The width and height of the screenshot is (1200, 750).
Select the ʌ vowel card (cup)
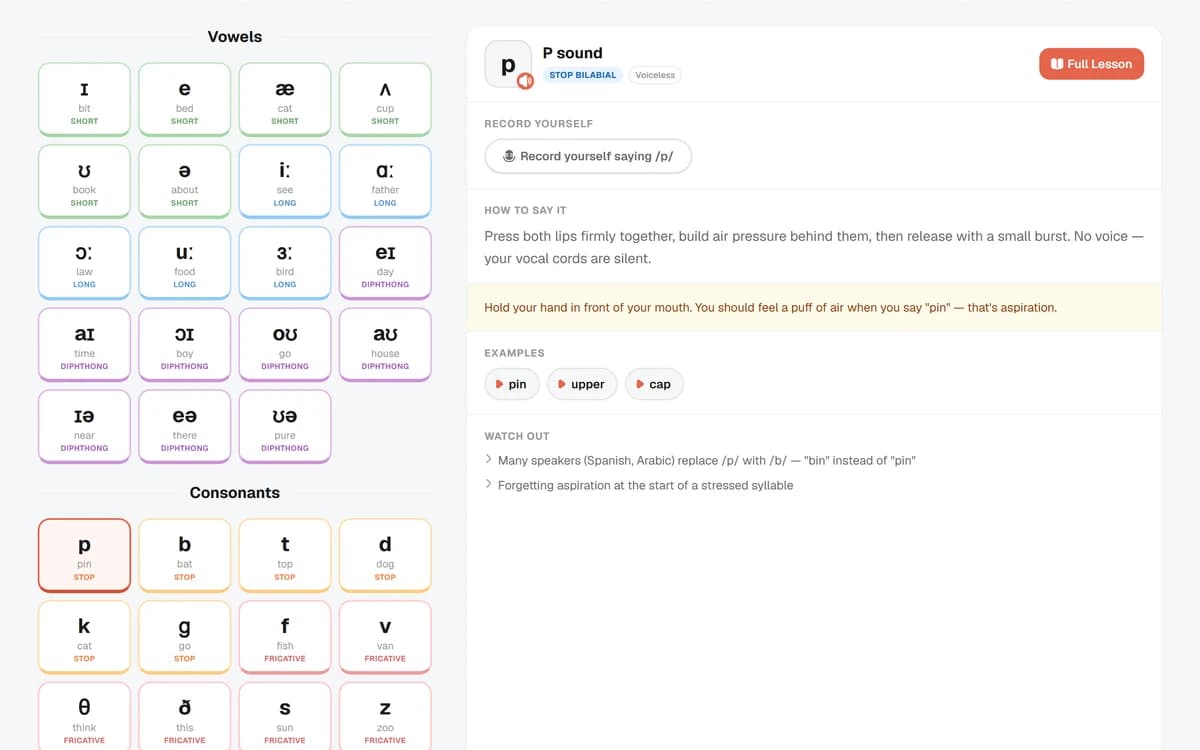(385, 99)
